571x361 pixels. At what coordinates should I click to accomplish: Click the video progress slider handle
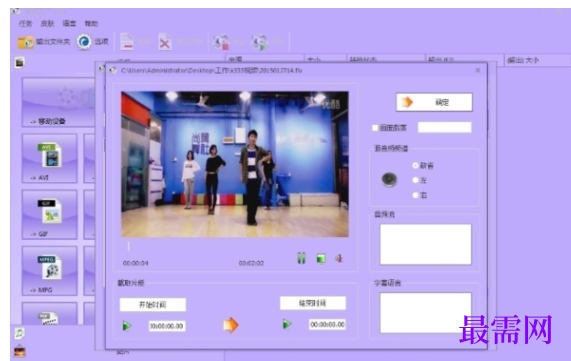129,247
